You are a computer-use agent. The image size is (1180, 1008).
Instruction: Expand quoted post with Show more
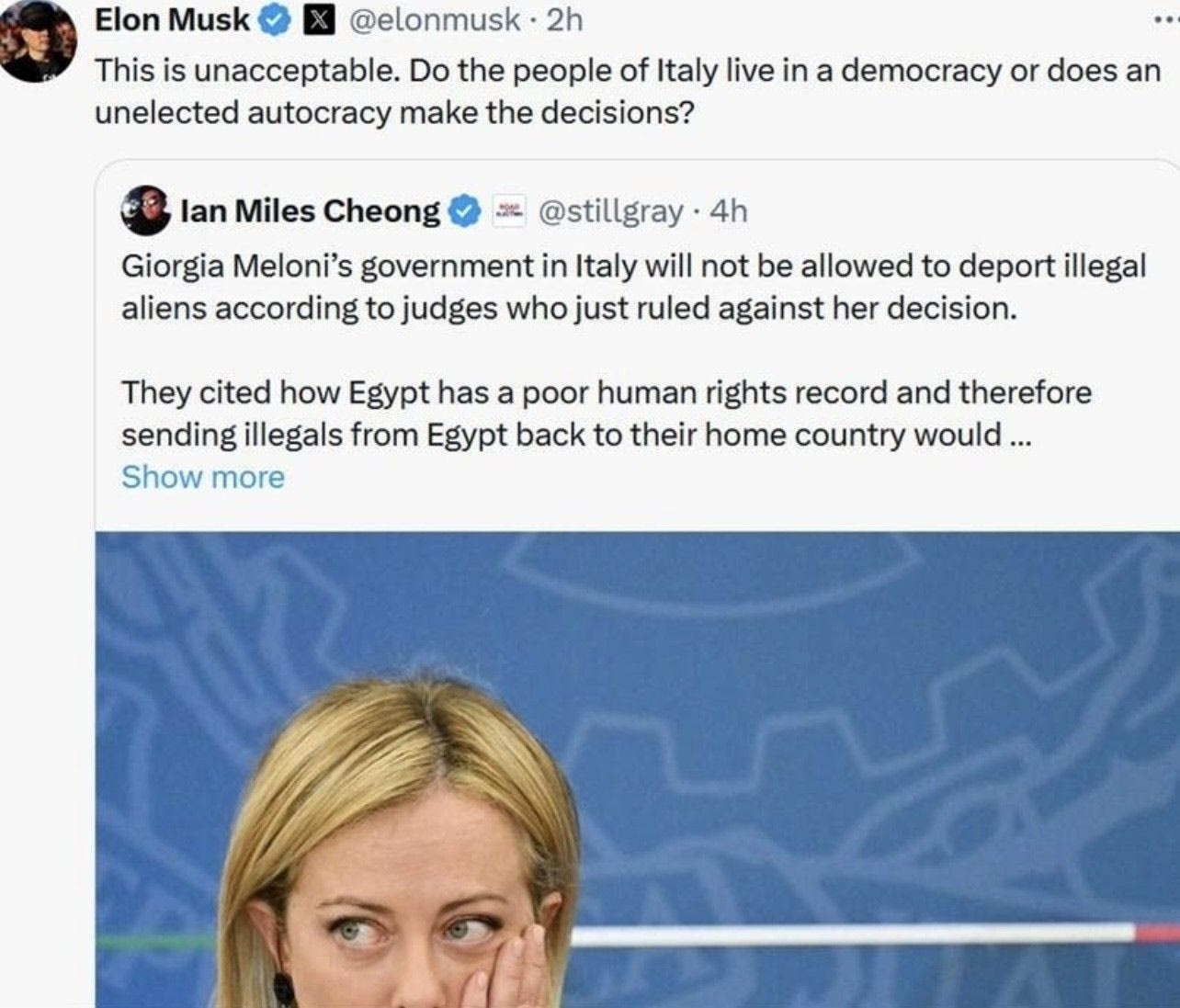[203, 477]
